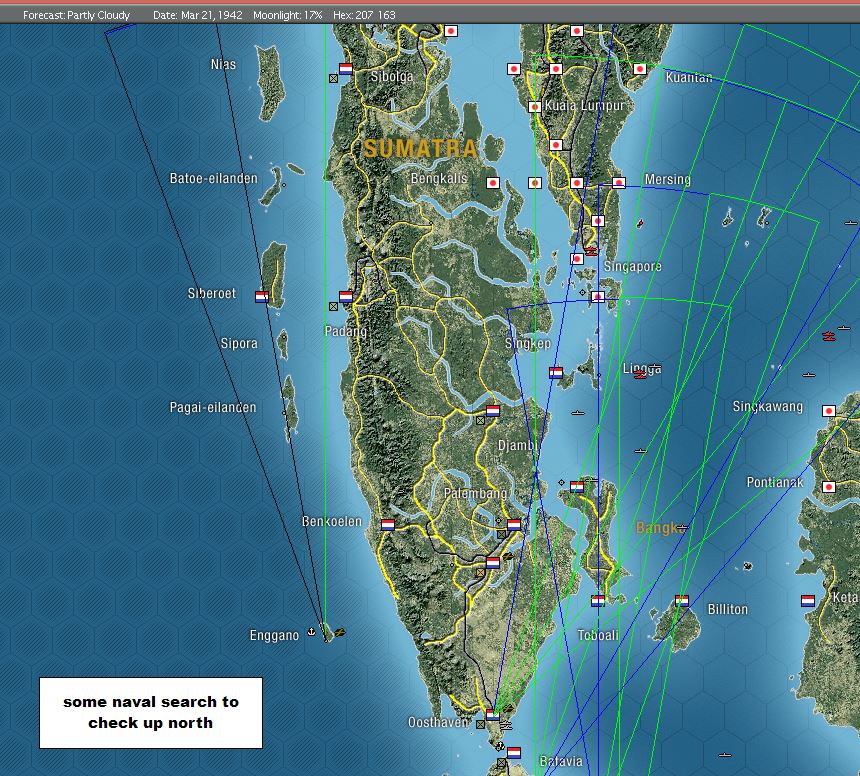Screen dimensions: 860x776
Task: Click the Batavia label
Action: click(x=561, y=761)
